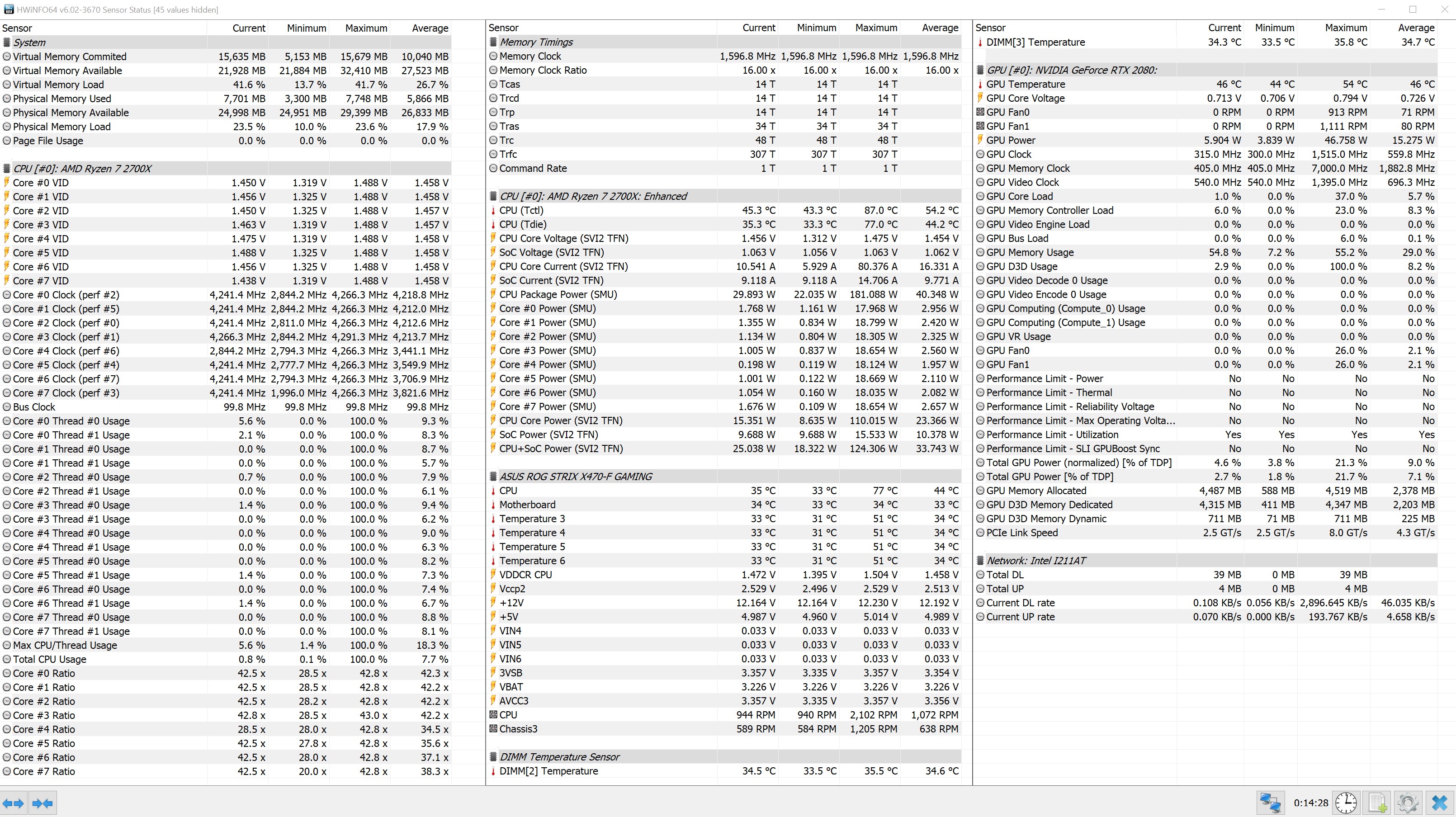This screenshot has height=817, width=1456.
Task: Click the HWiNFO64 title bar app icon
Action: (8, 9)
